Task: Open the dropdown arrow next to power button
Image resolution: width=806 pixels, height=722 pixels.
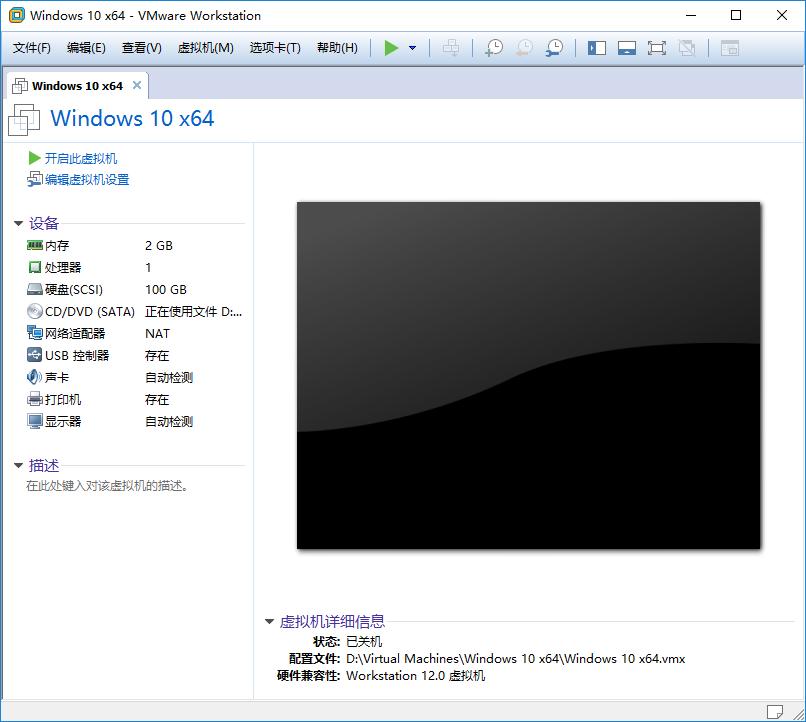Action: (x=411, y=46)
